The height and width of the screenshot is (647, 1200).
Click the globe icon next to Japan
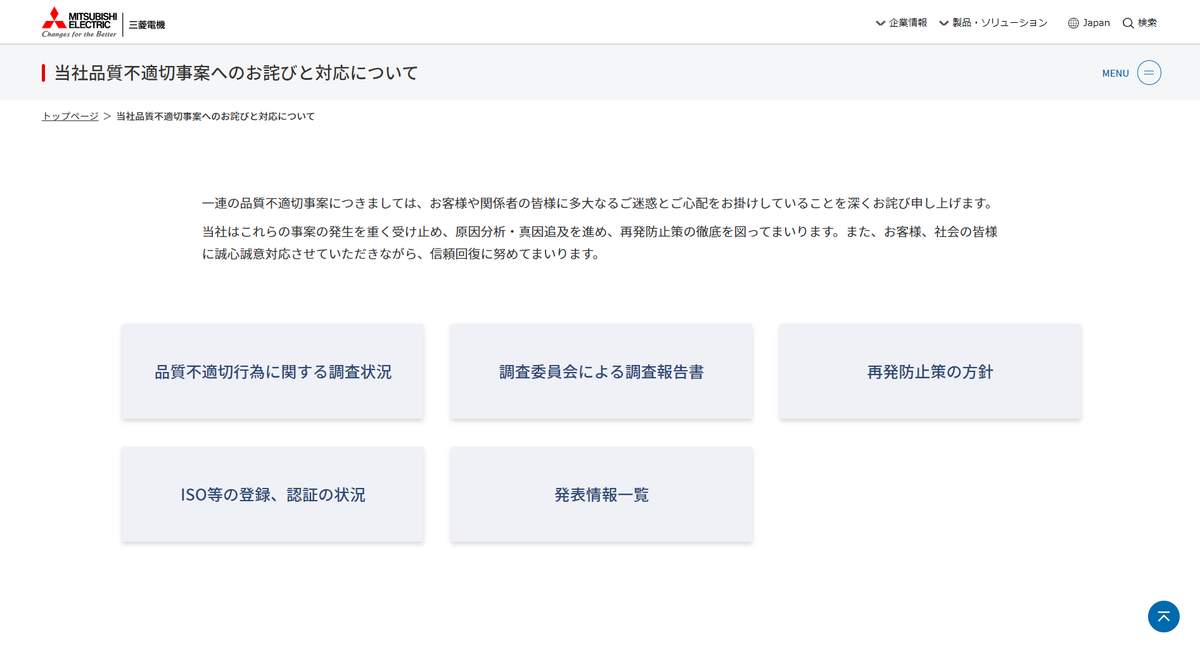1071,22
